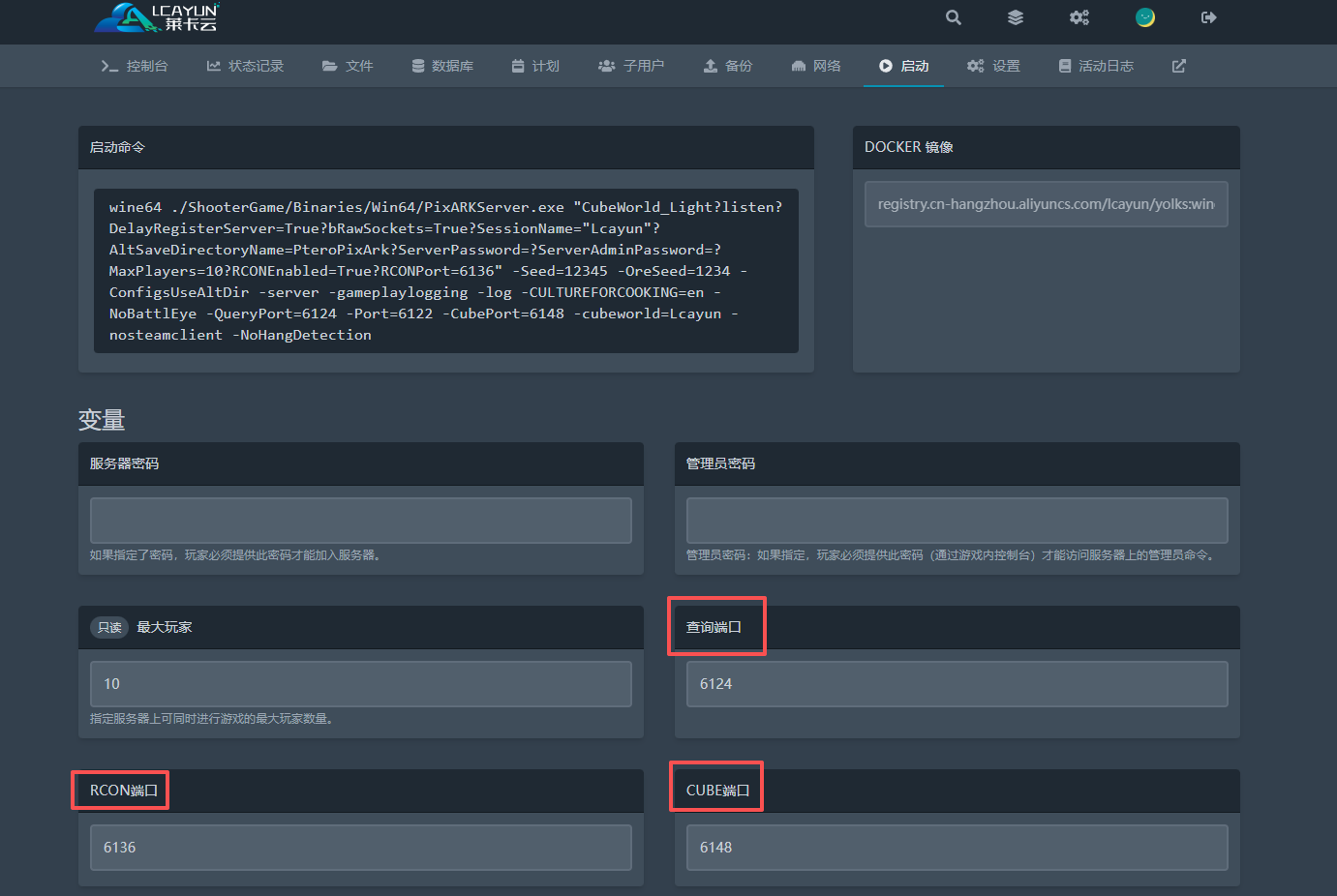
Task: Open the 控制台 console tab
Action: pos(135,66)
